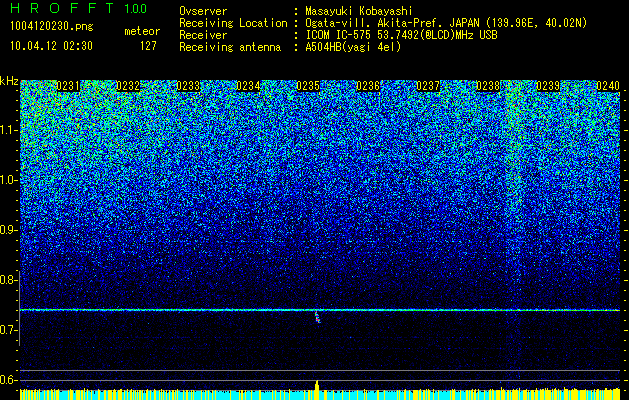Click the colorful meteor echo below the carrier line

click(x=317, y=317)
